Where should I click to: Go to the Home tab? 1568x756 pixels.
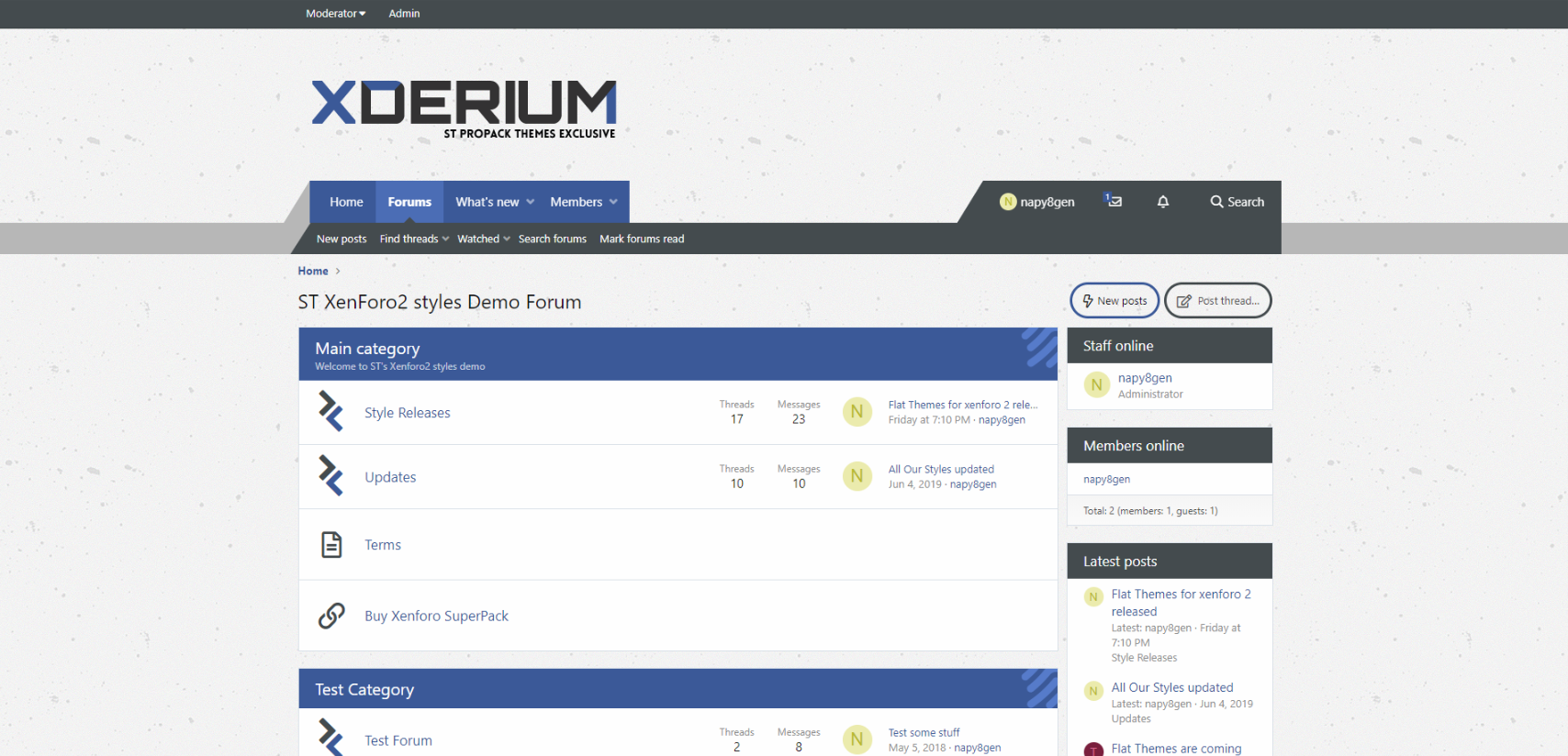pos(346,202)
